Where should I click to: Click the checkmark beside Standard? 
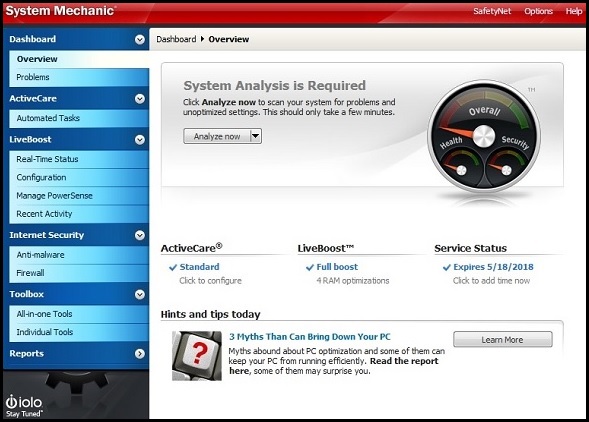pos(173,268)
